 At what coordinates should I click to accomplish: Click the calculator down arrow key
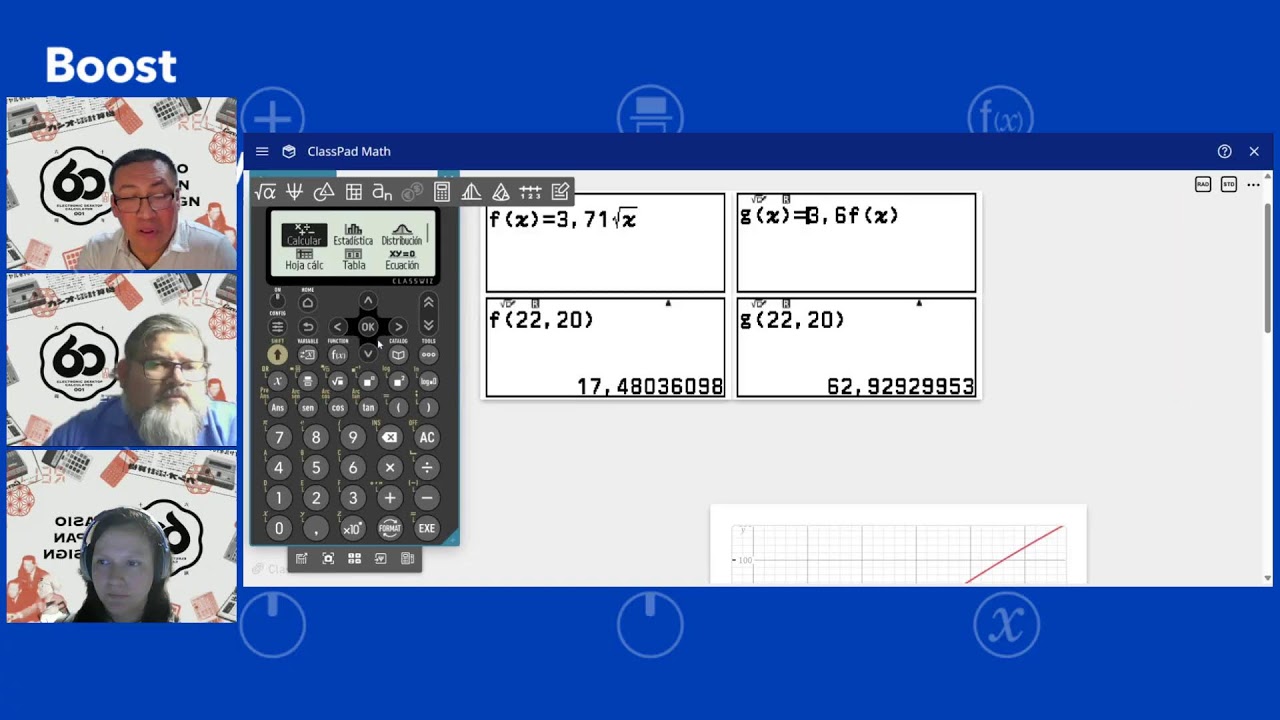pos(368,353)
